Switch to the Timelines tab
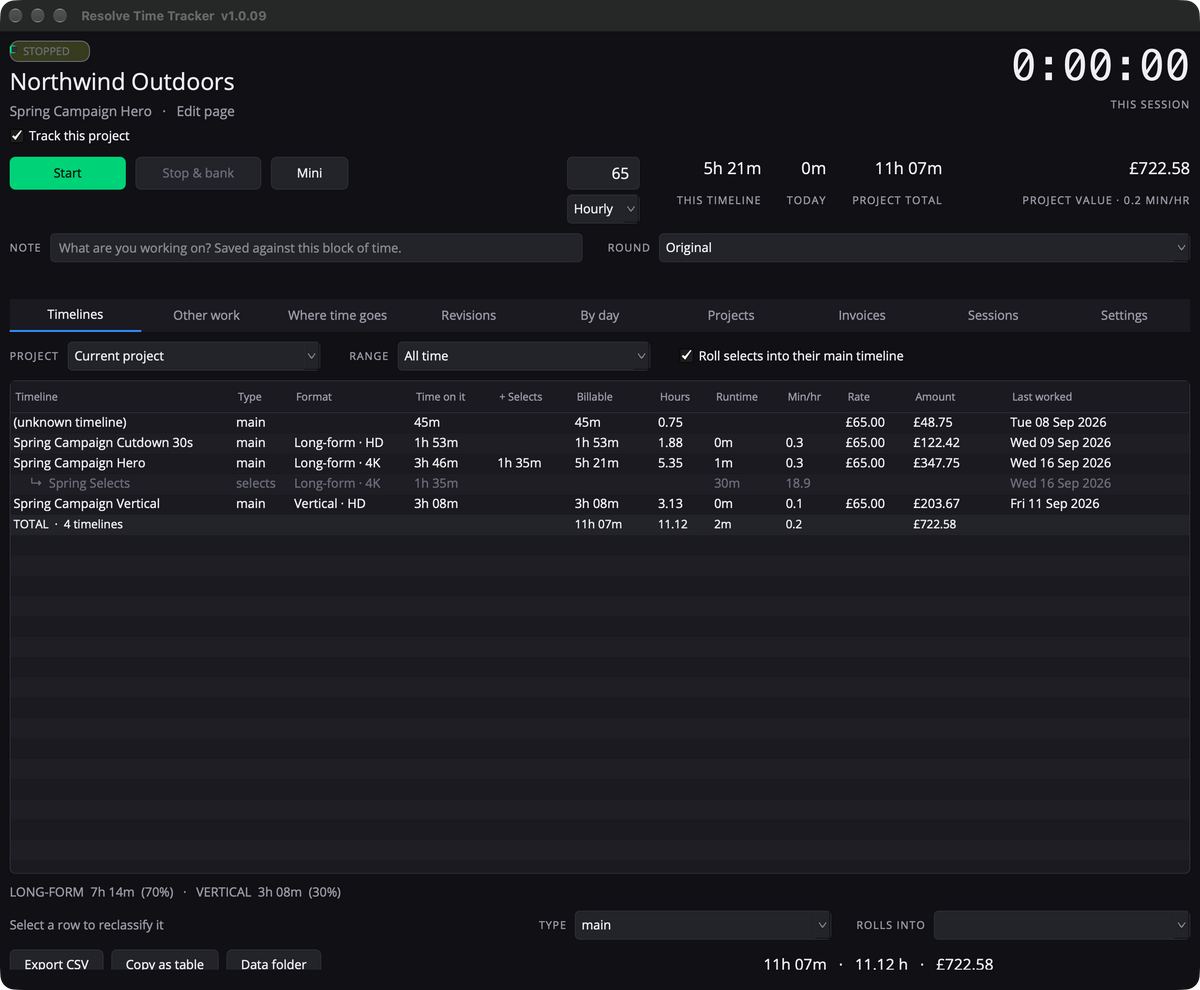Image resolution: width=1200 pixels, height=990 pixels. [75, 315]
